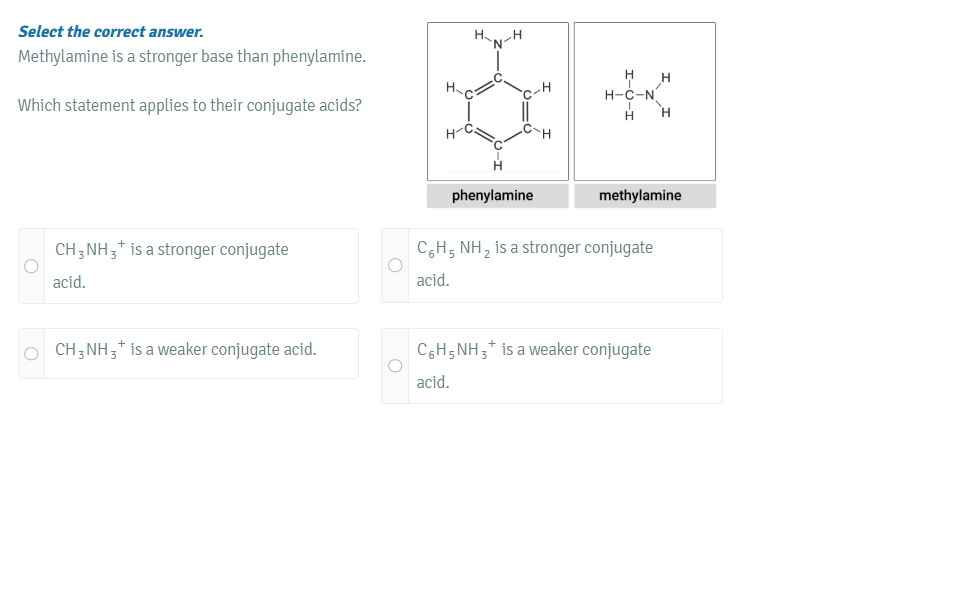969x589 pixels.
Task: Click the bottom hydrogen atom of phenylamine ring
Action: (x=497, y=166)
